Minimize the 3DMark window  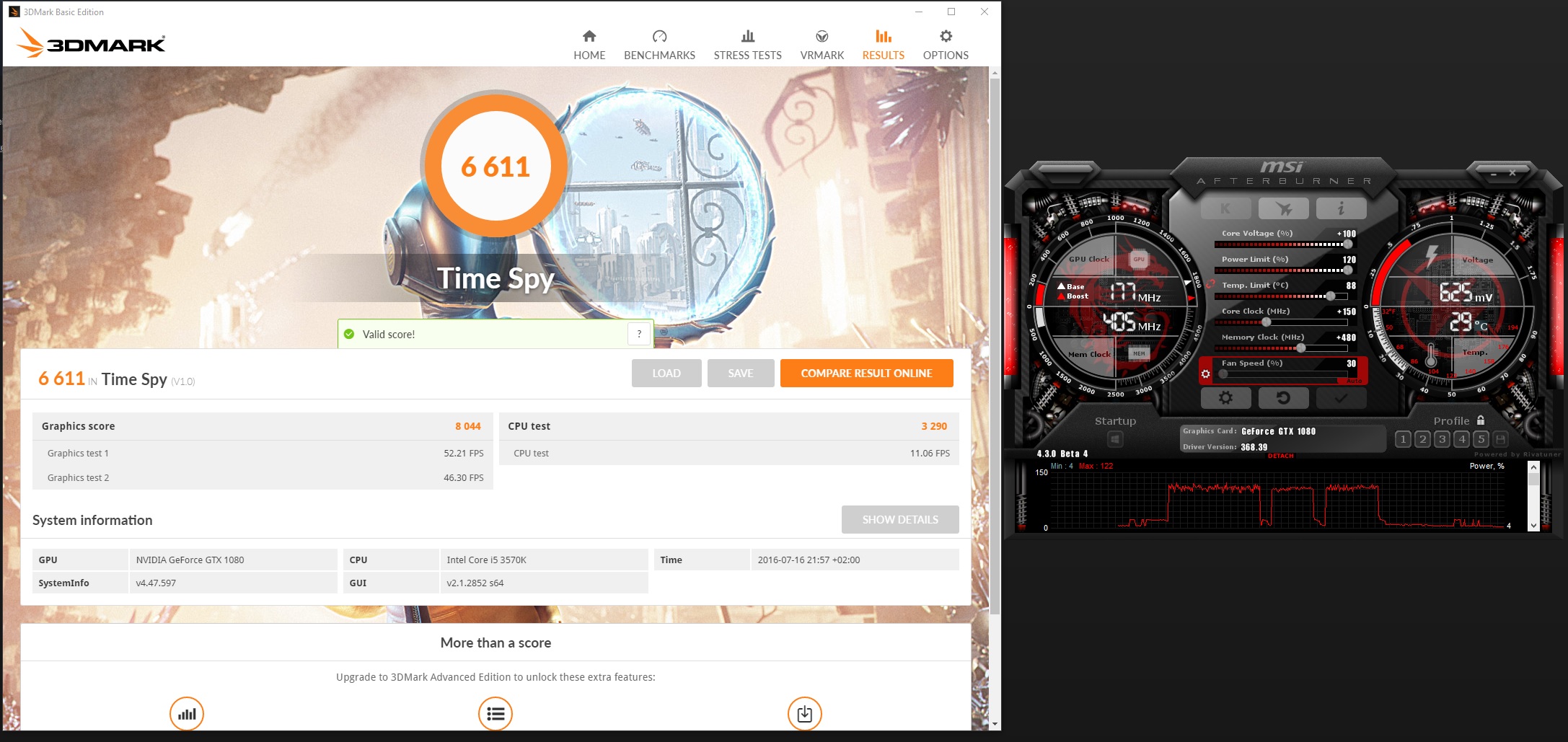(919, 12)
